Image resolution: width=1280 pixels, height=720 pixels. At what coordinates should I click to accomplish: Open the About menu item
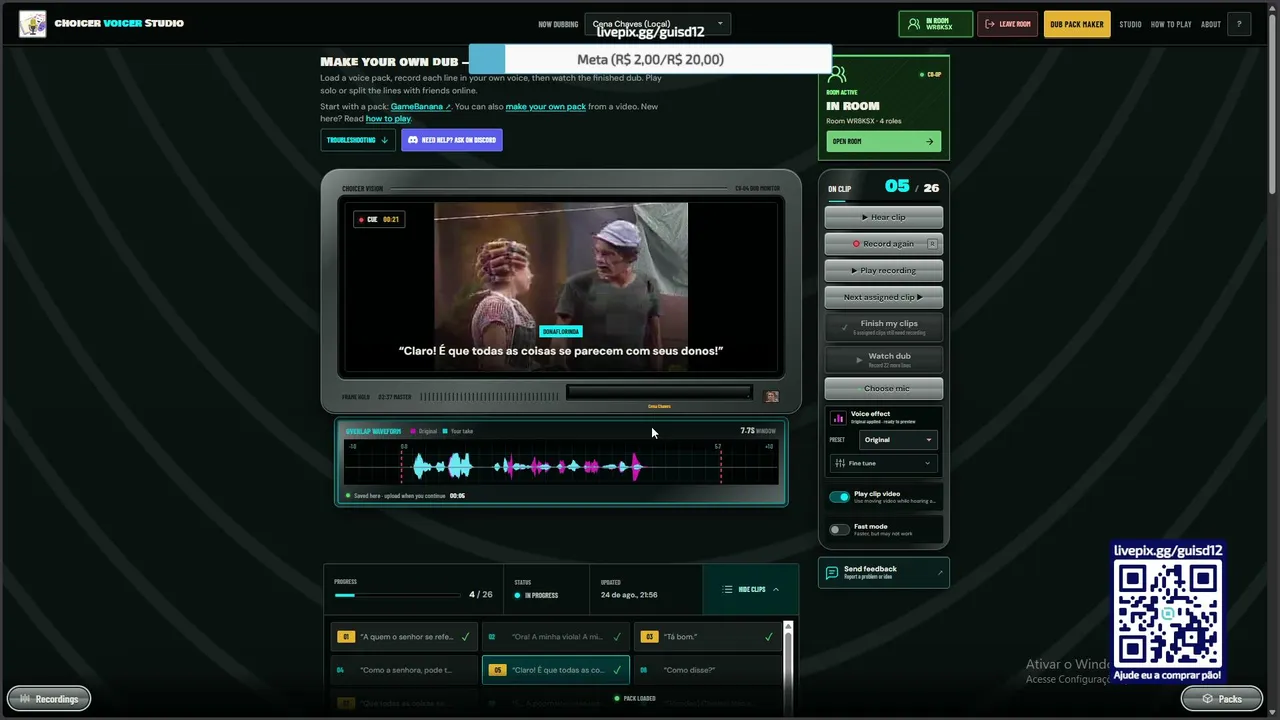click(1211, 24)
